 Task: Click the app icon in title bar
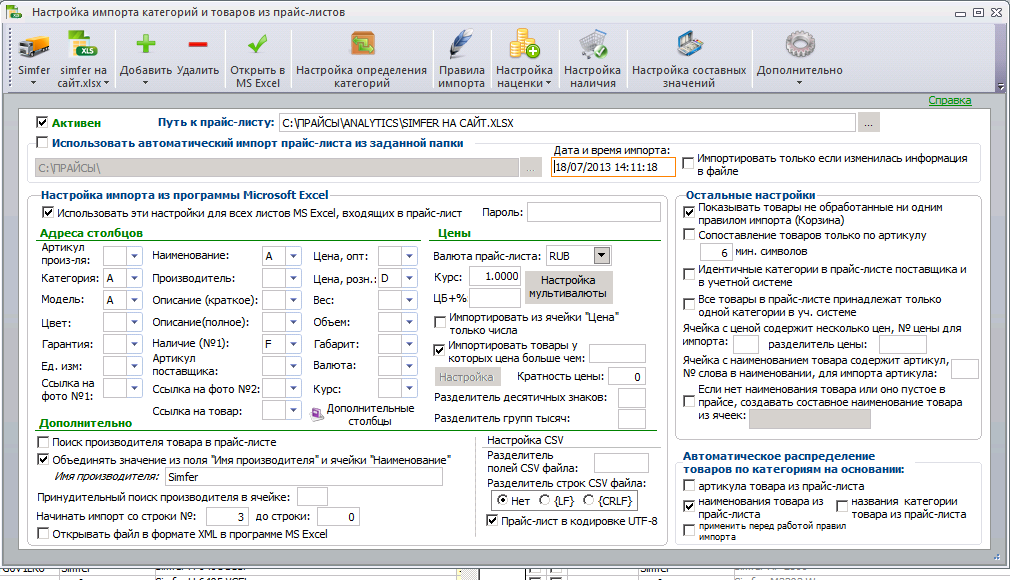pos(14,12)
